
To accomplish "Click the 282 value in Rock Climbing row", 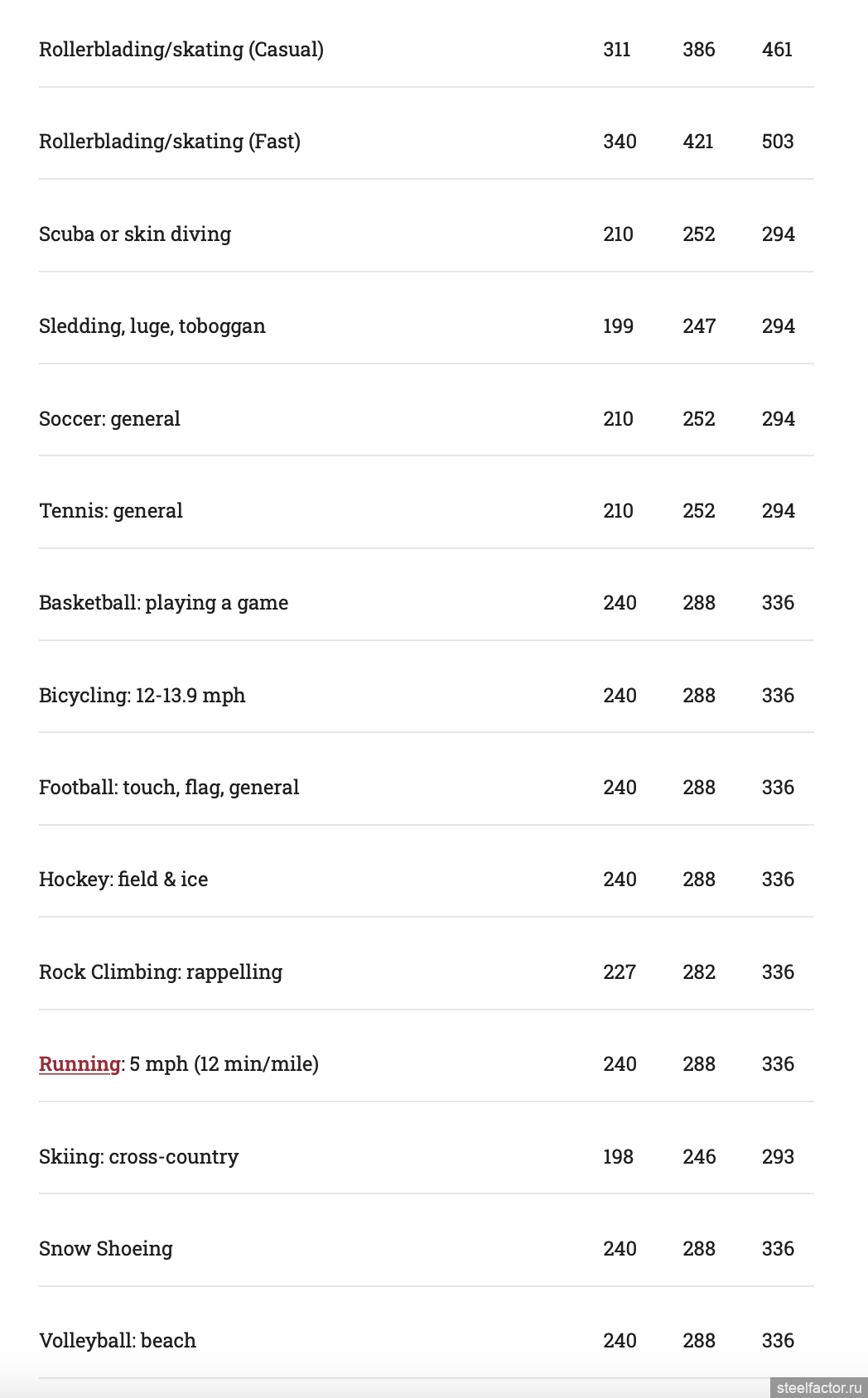I will click(x=699, y=972).
